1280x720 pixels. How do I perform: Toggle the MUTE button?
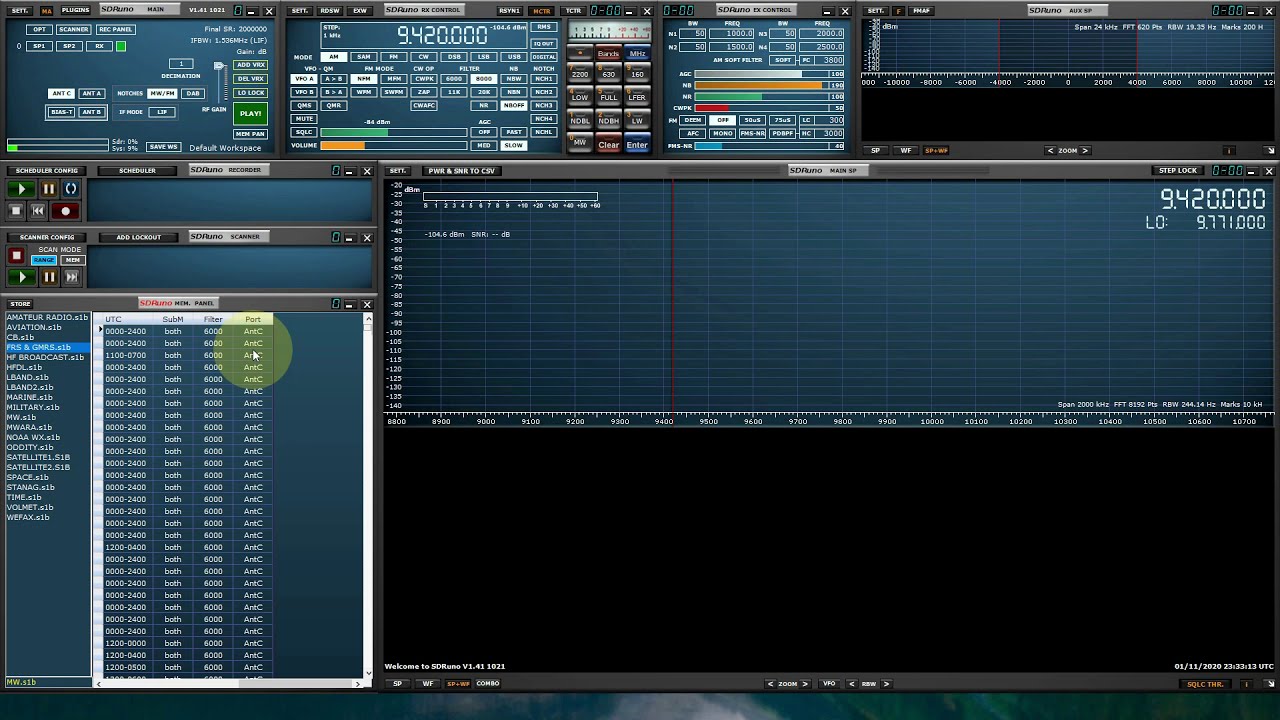[x=303, y=119]
